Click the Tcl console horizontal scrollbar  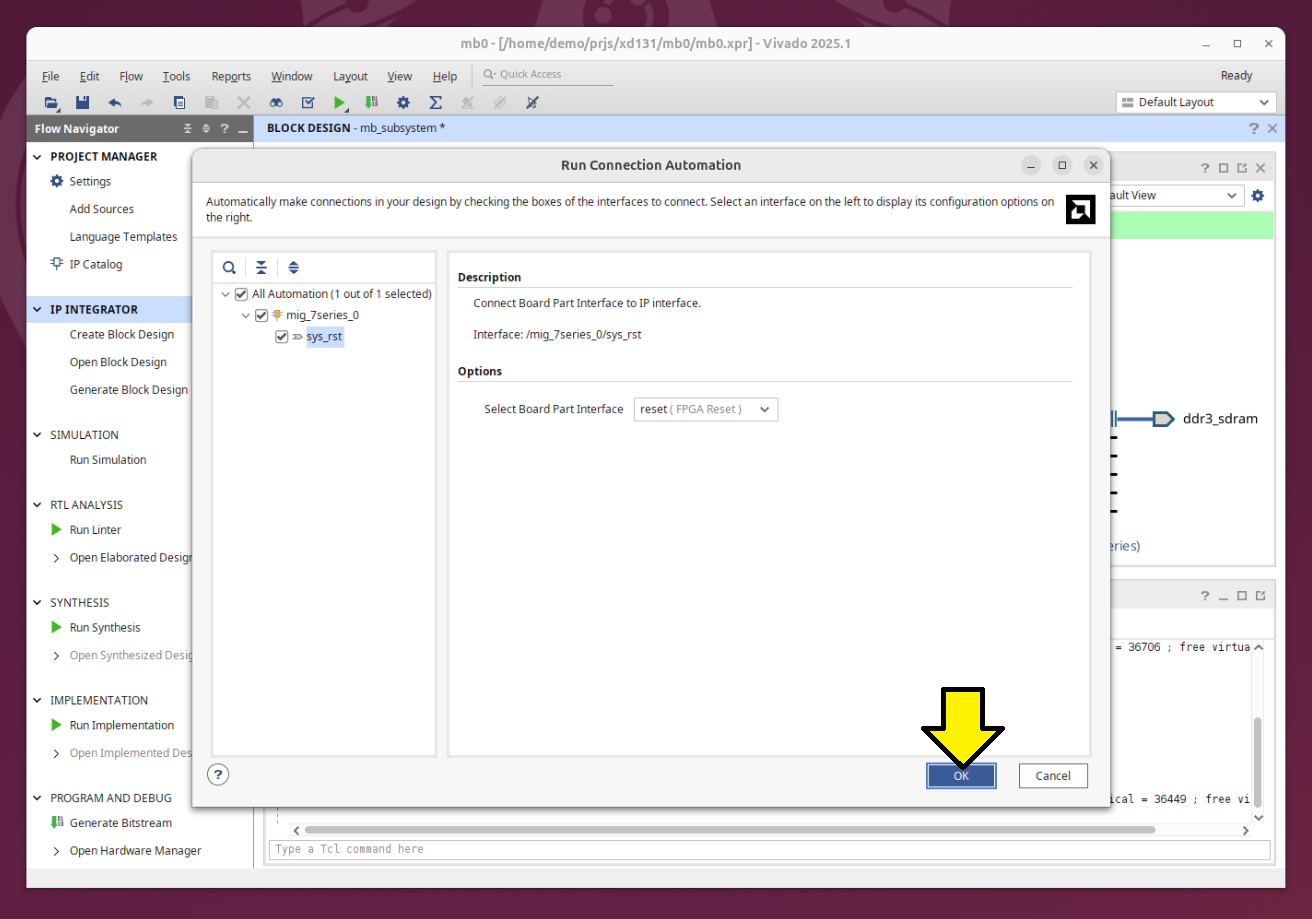pyautogui.click(x=728, y=830)
